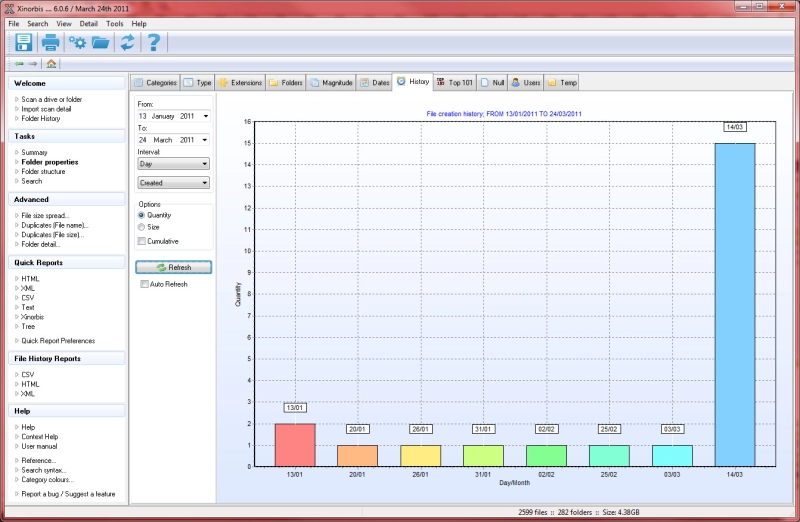This screenshot has width=800, height=522.
Task: Open the Search menu
Action: coord(38,23)
